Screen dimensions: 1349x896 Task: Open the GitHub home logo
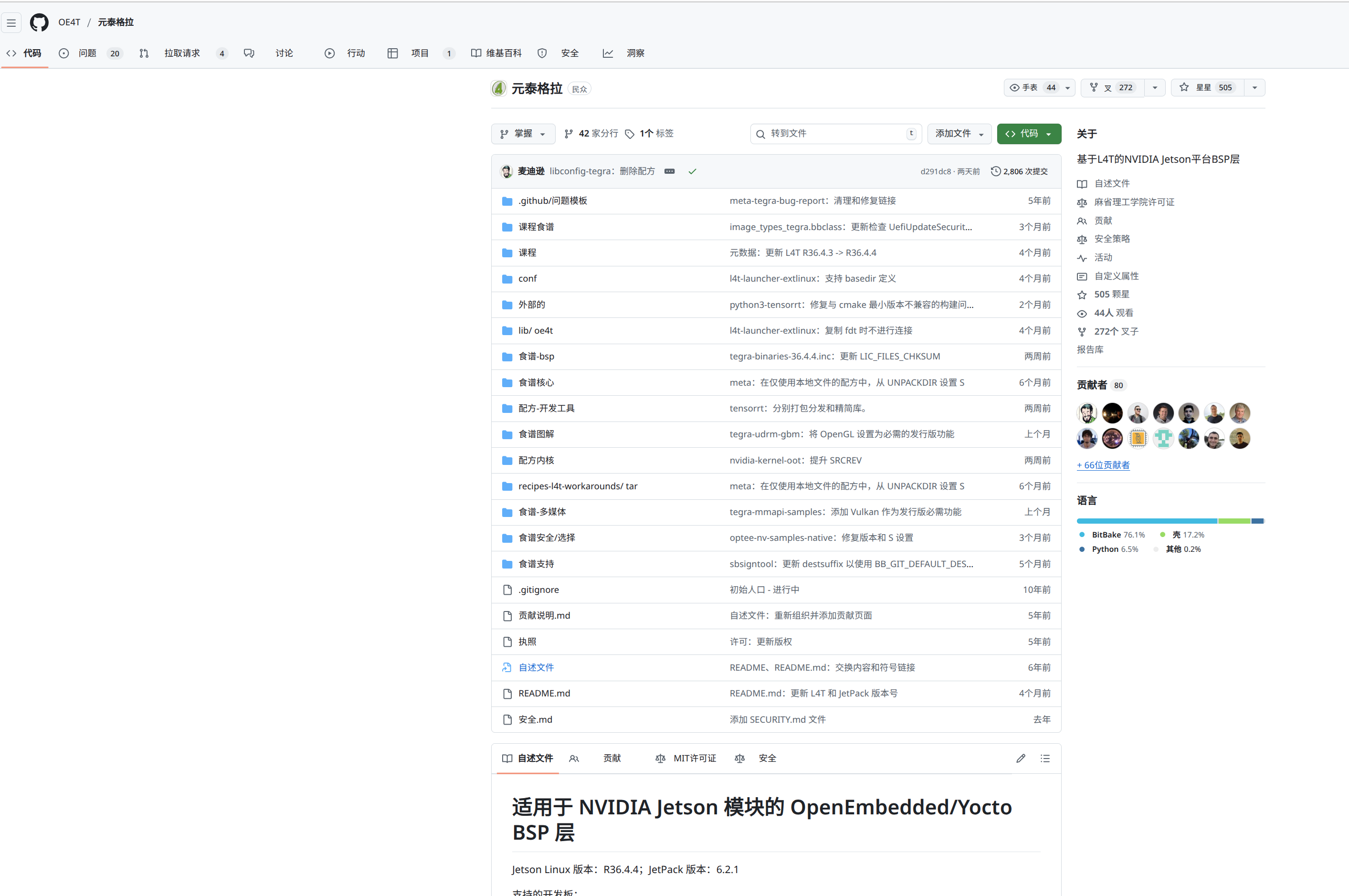39,22
